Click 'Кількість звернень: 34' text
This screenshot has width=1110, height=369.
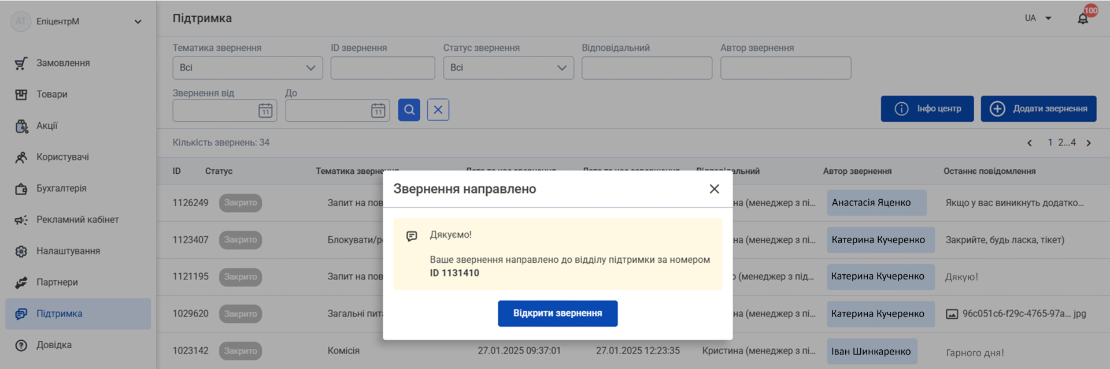click(x=221, y=142)
